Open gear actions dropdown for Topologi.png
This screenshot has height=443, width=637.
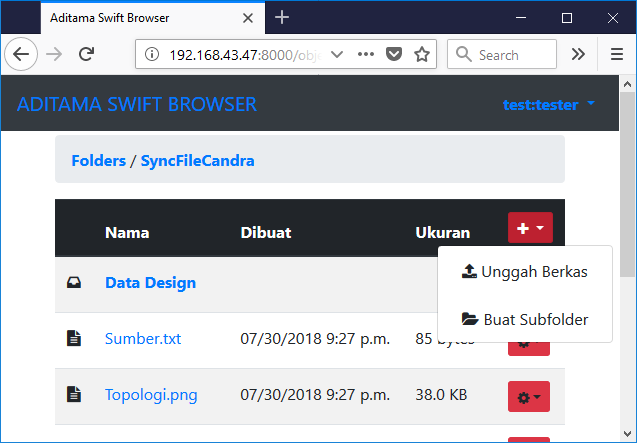529,397
